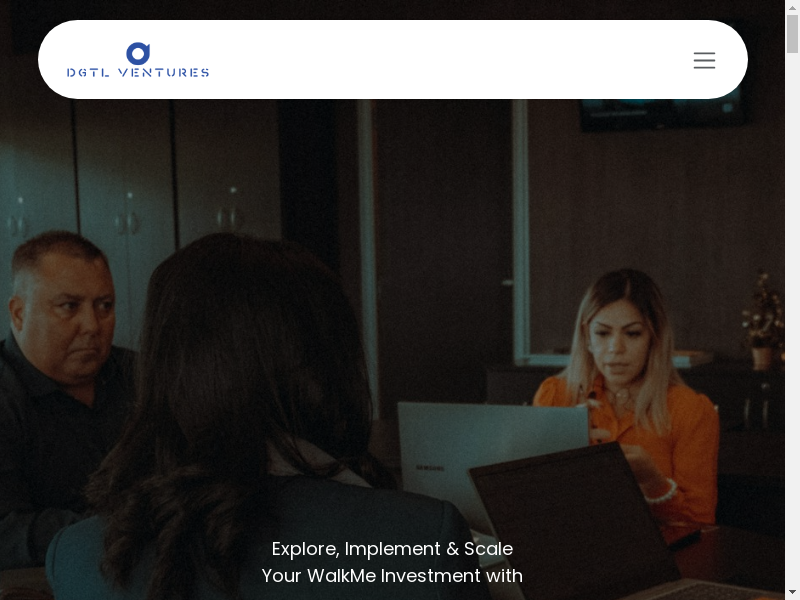The height and width of the screenshot is (600, 800).
Task: Click the 'Your WalkMe Investment with' text line
Action: coord(392,576)
